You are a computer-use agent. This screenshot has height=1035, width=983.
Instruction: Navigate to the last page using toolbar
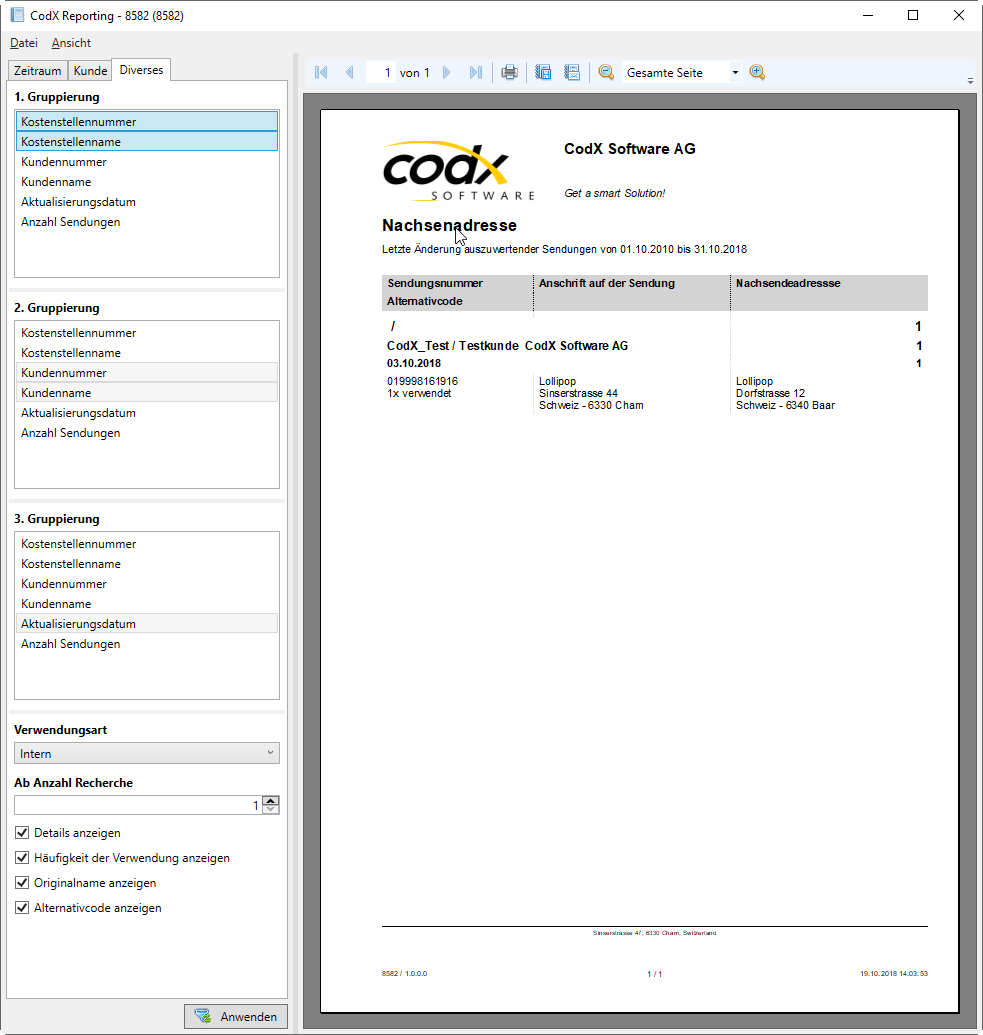click(476, 72)
